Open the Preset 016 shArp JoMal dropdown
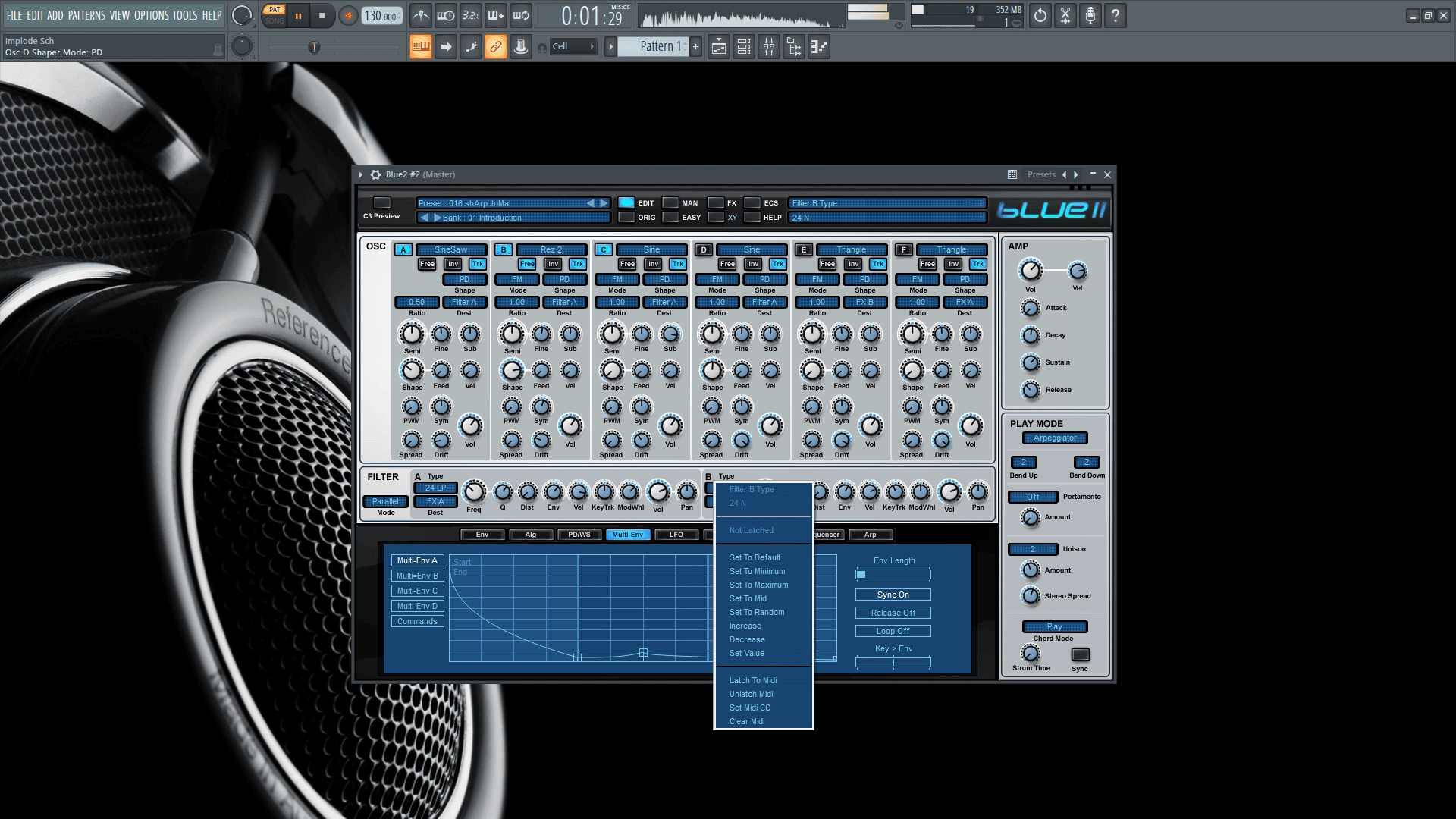Viewport: 1456px width, 819px height. (x=513, y=203)
